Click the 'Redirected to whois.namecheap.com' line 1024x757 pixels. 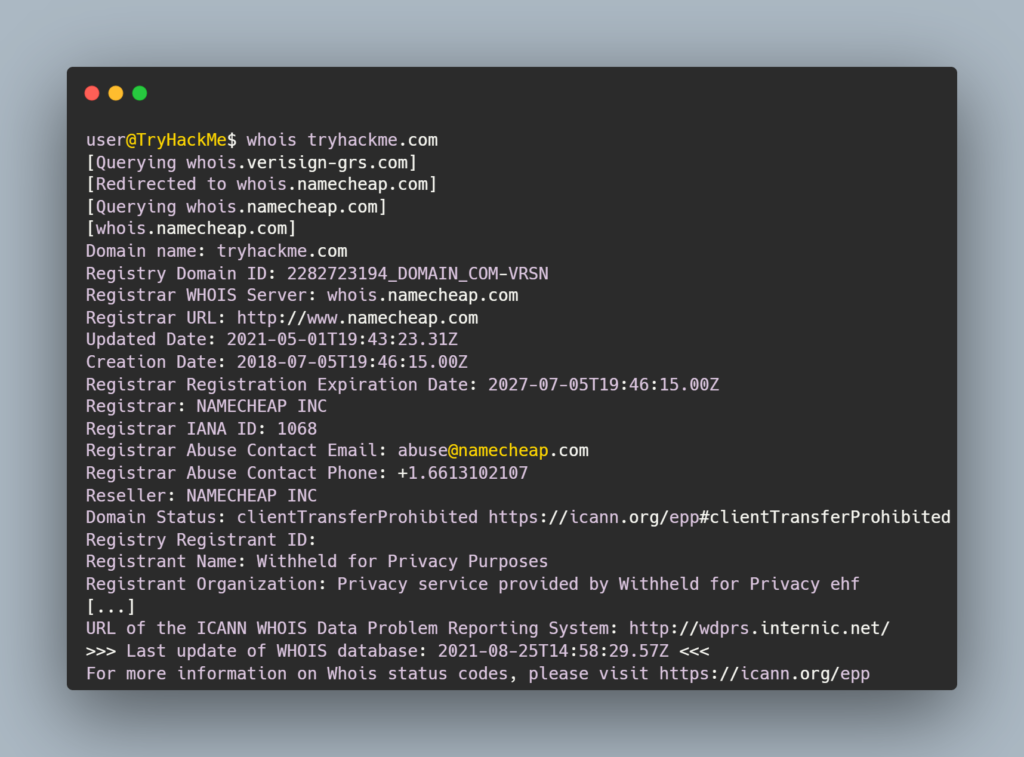261,184
